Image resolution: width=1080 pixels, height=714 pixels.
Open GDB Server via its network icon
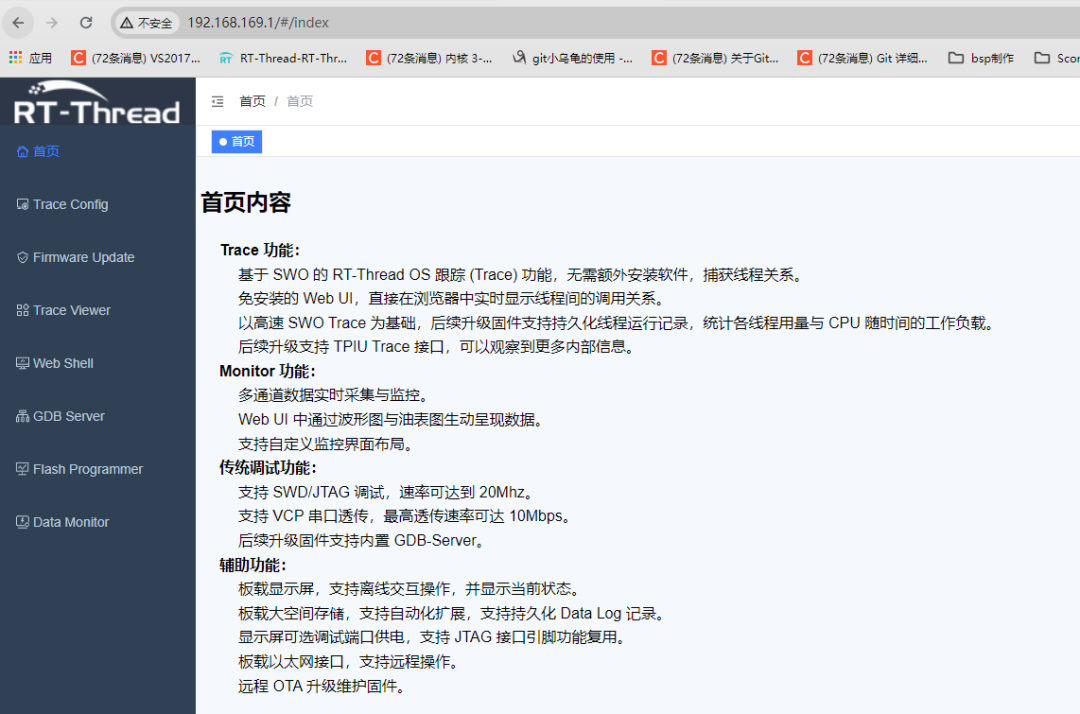coord(21,416)
